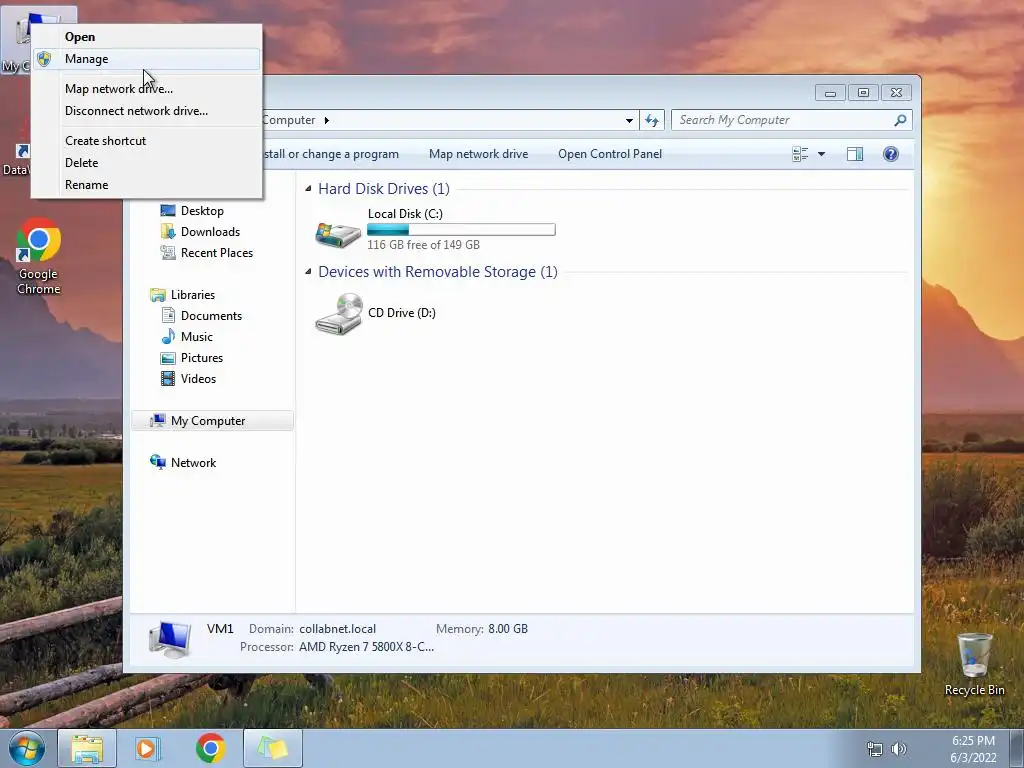Open the Pictures library
1024x768 pixels.
(x=202, y=358)
